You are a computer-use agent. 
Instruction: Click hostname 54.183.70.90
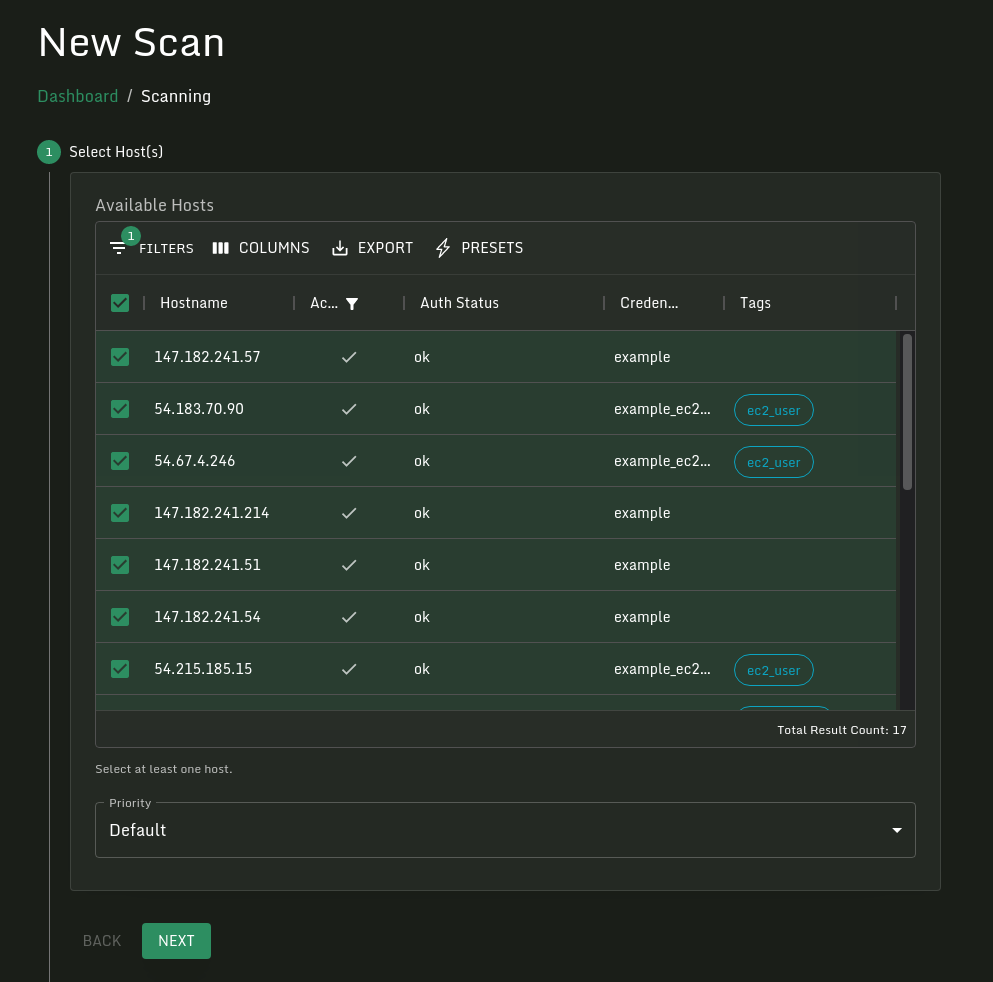(x=199, y=409)
